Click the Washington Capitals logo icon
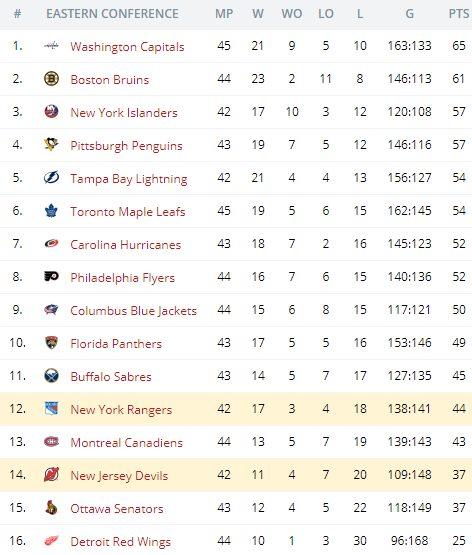 [51, 46]
